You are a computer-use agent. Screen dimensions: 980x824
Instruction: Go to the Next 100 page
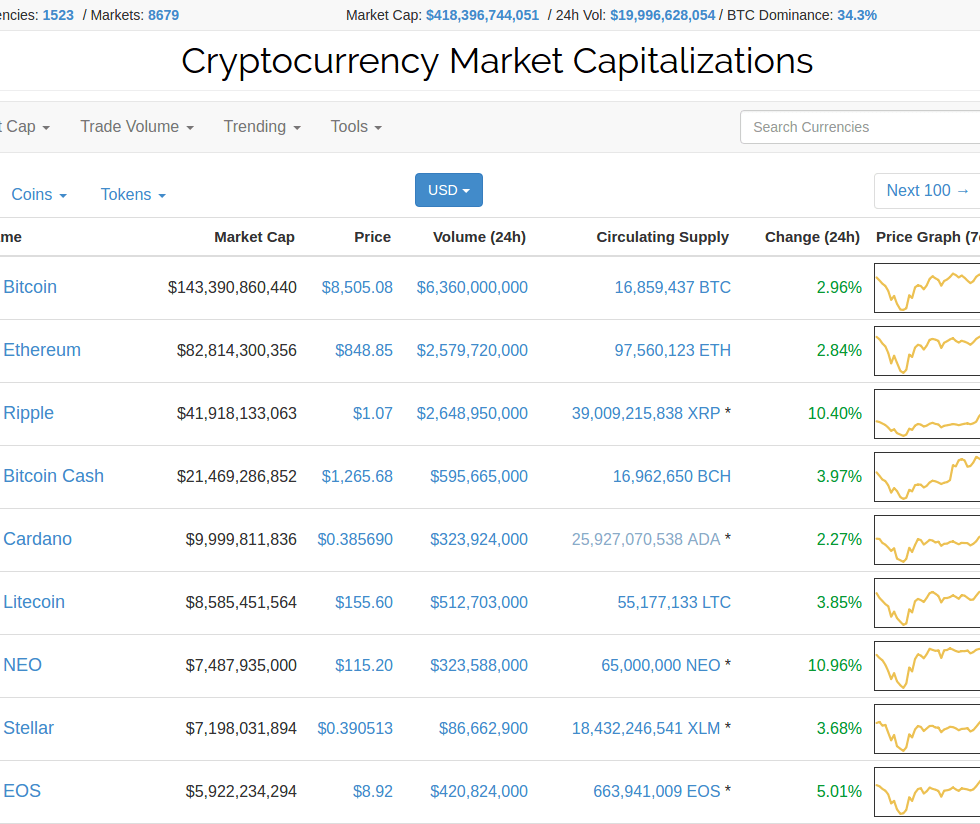click(x=927, y=191)
